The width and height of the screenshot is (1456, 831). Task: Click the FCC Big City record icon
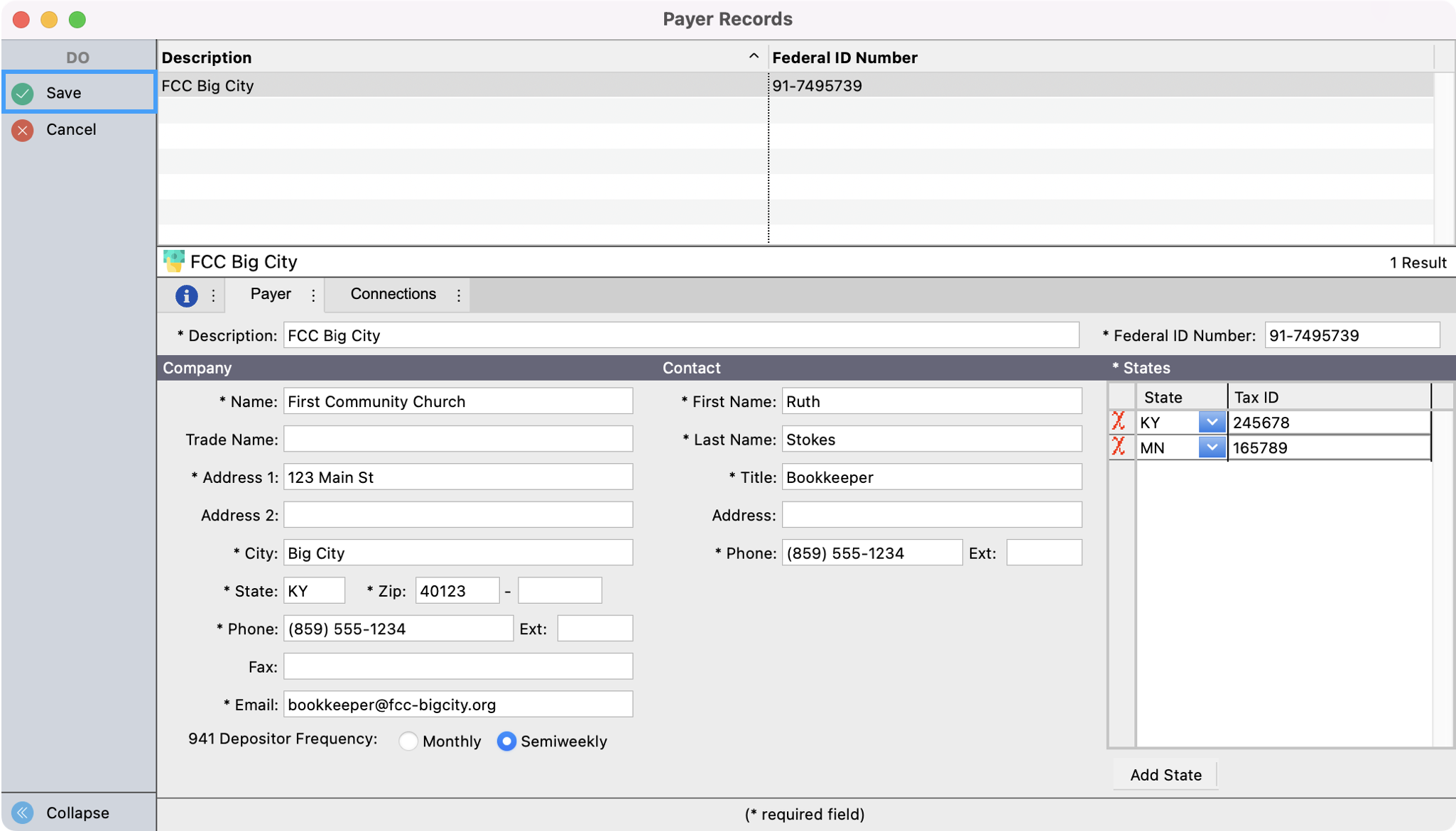click(x=173, y=261)
